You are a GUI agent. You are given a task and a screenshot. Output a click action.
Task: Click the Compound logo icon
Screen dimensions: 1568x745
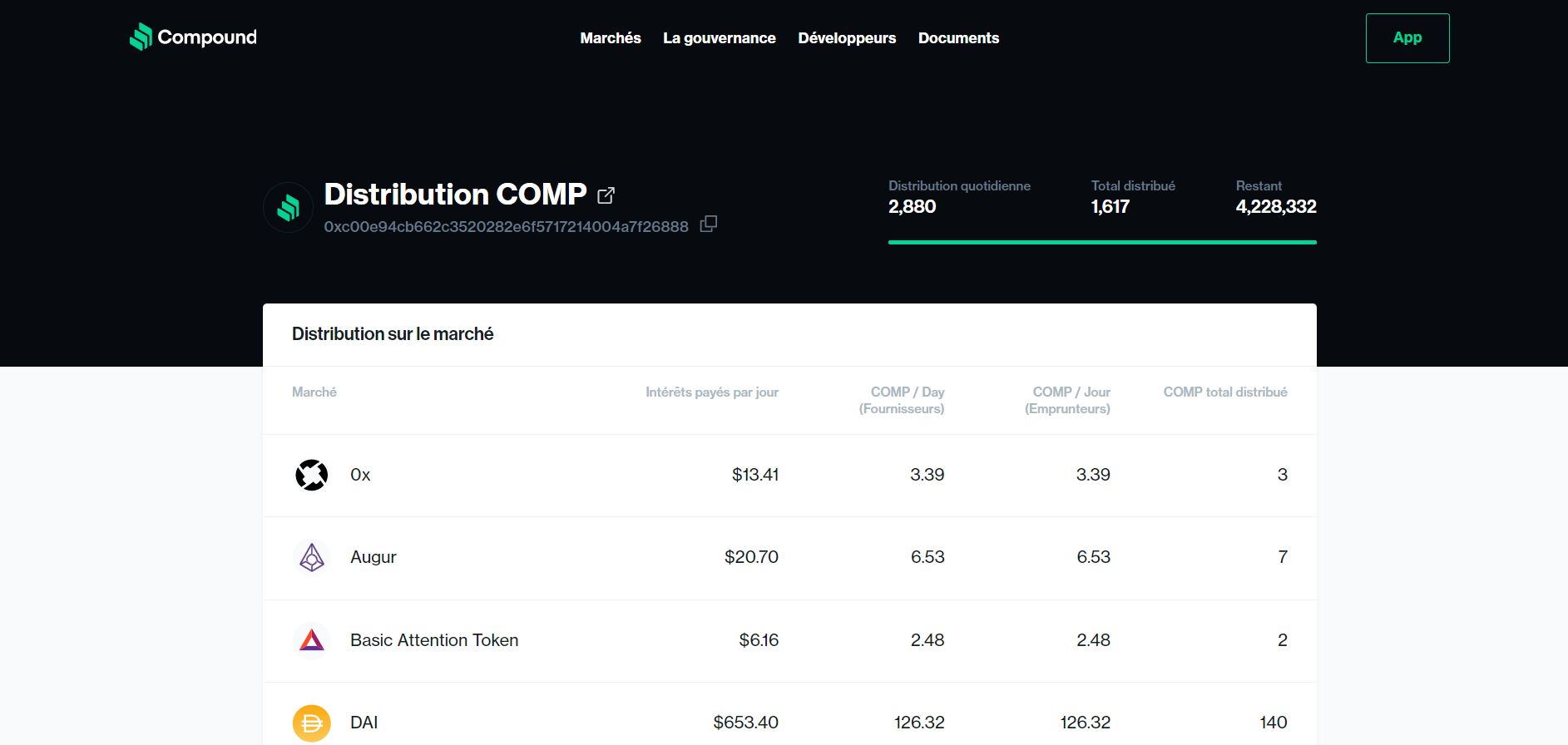pyautogui.click(x=141, y=37)
